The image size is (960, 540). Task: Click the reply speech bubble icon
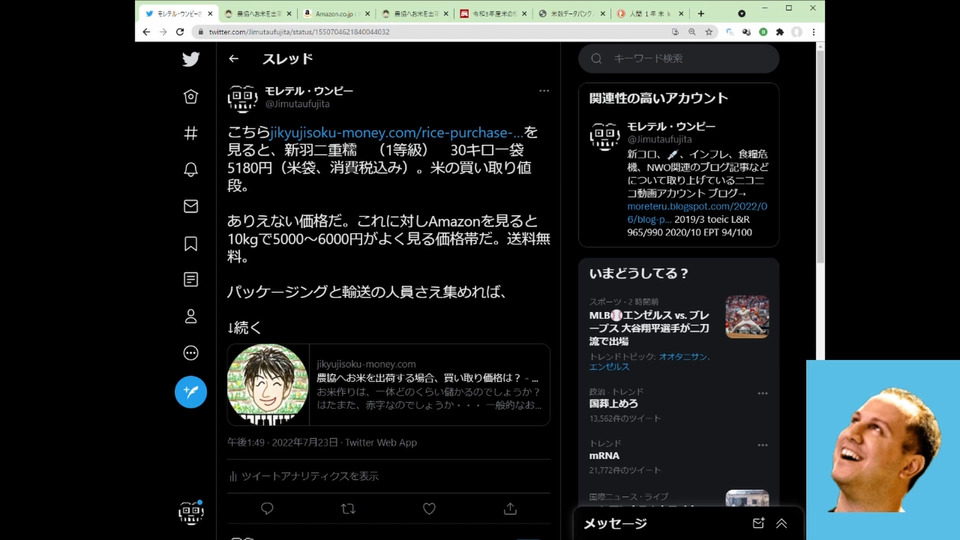pyautogui.click(x=267, y=508)
